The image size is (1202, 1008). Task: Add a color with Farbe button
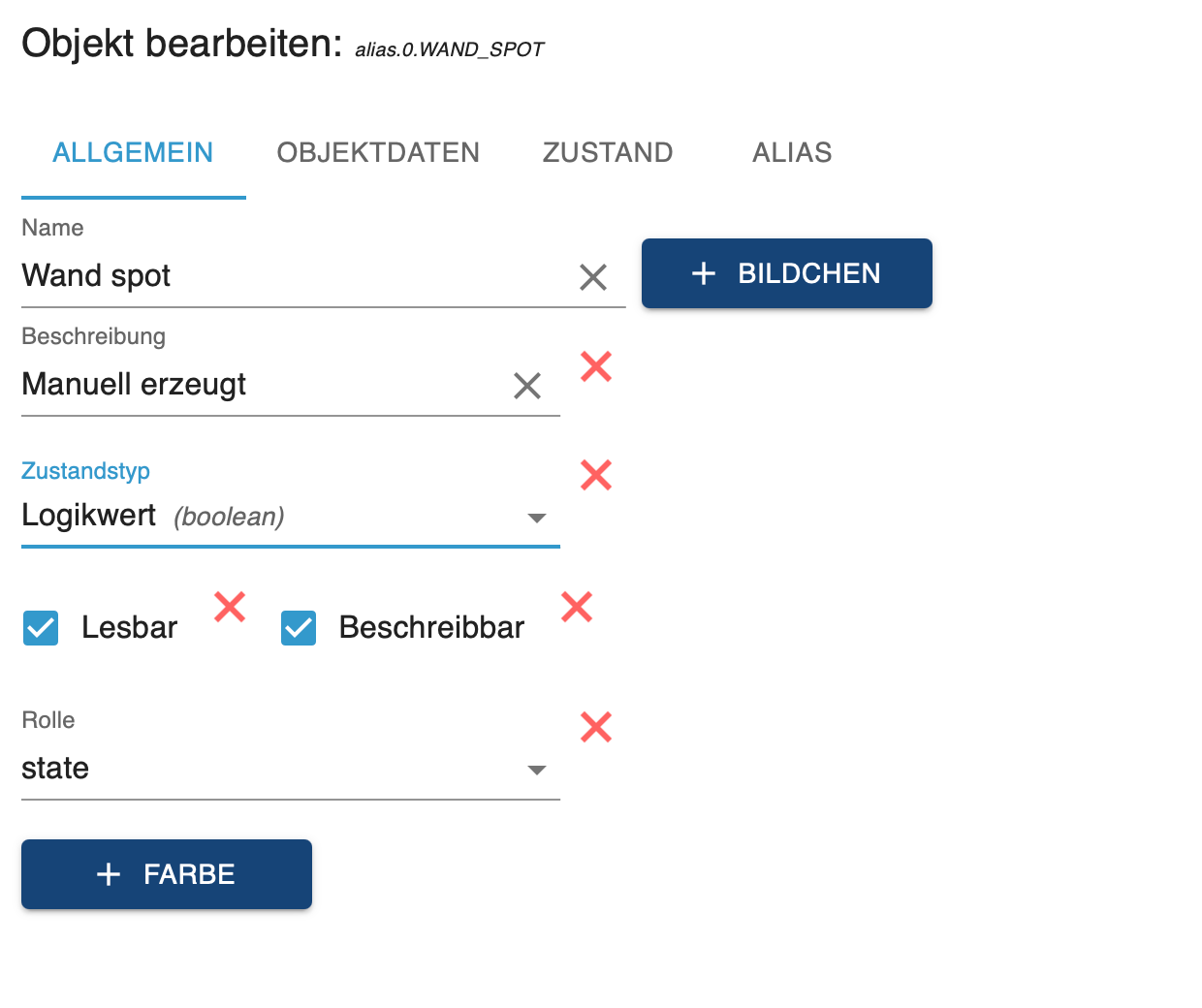point(167,874)
